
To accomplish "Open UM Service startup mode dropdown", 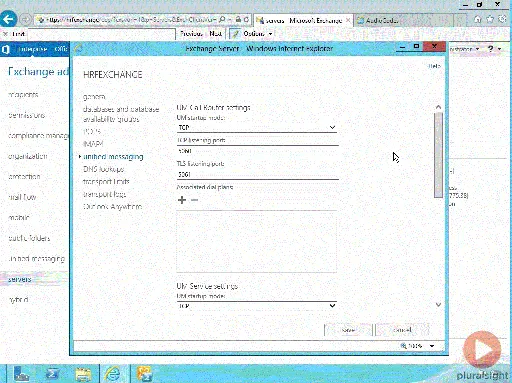I will (x=257, y=306).
